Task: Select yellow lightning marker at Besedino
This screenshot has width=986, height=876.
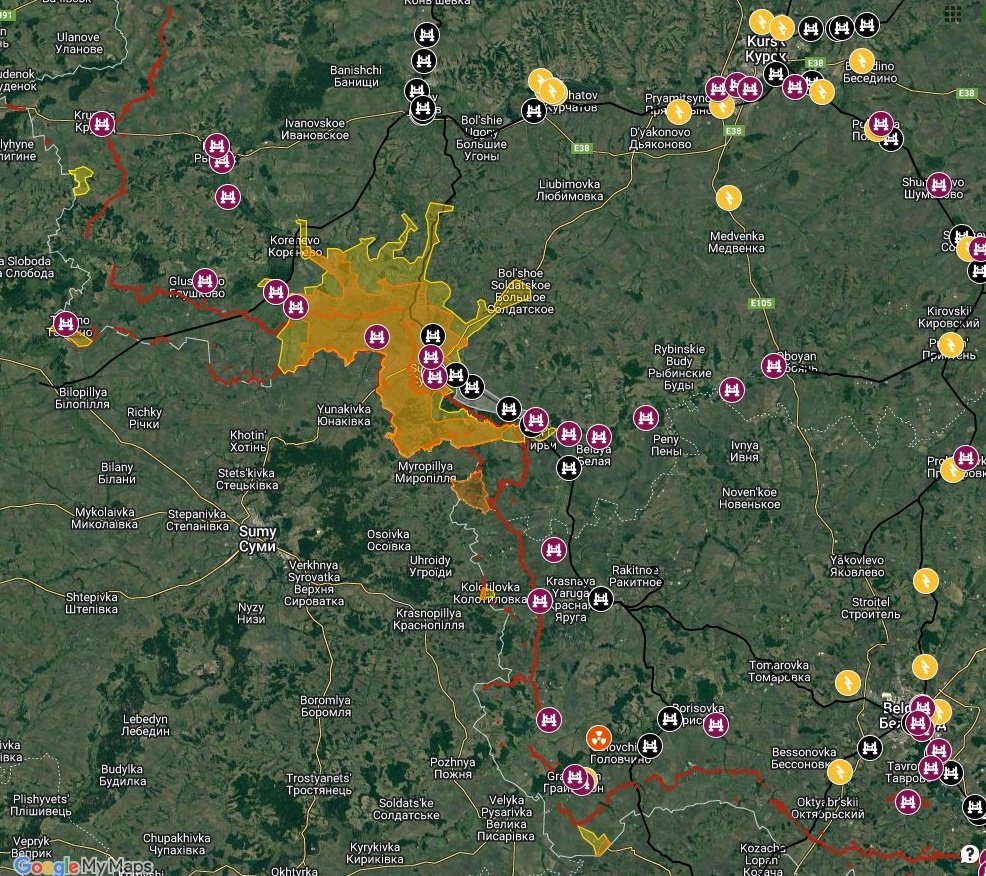Action: tap(861, 62)
